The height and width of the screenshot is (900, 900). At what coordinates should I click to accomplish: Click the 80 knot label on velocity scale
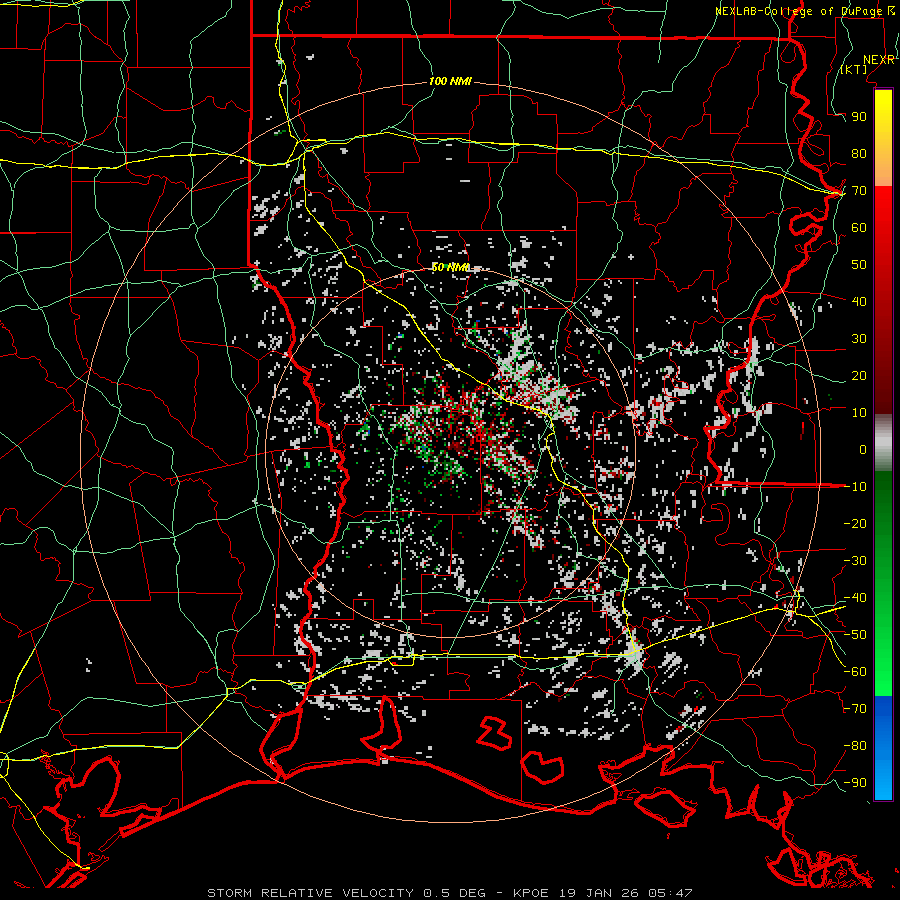(x=859, y=153)
